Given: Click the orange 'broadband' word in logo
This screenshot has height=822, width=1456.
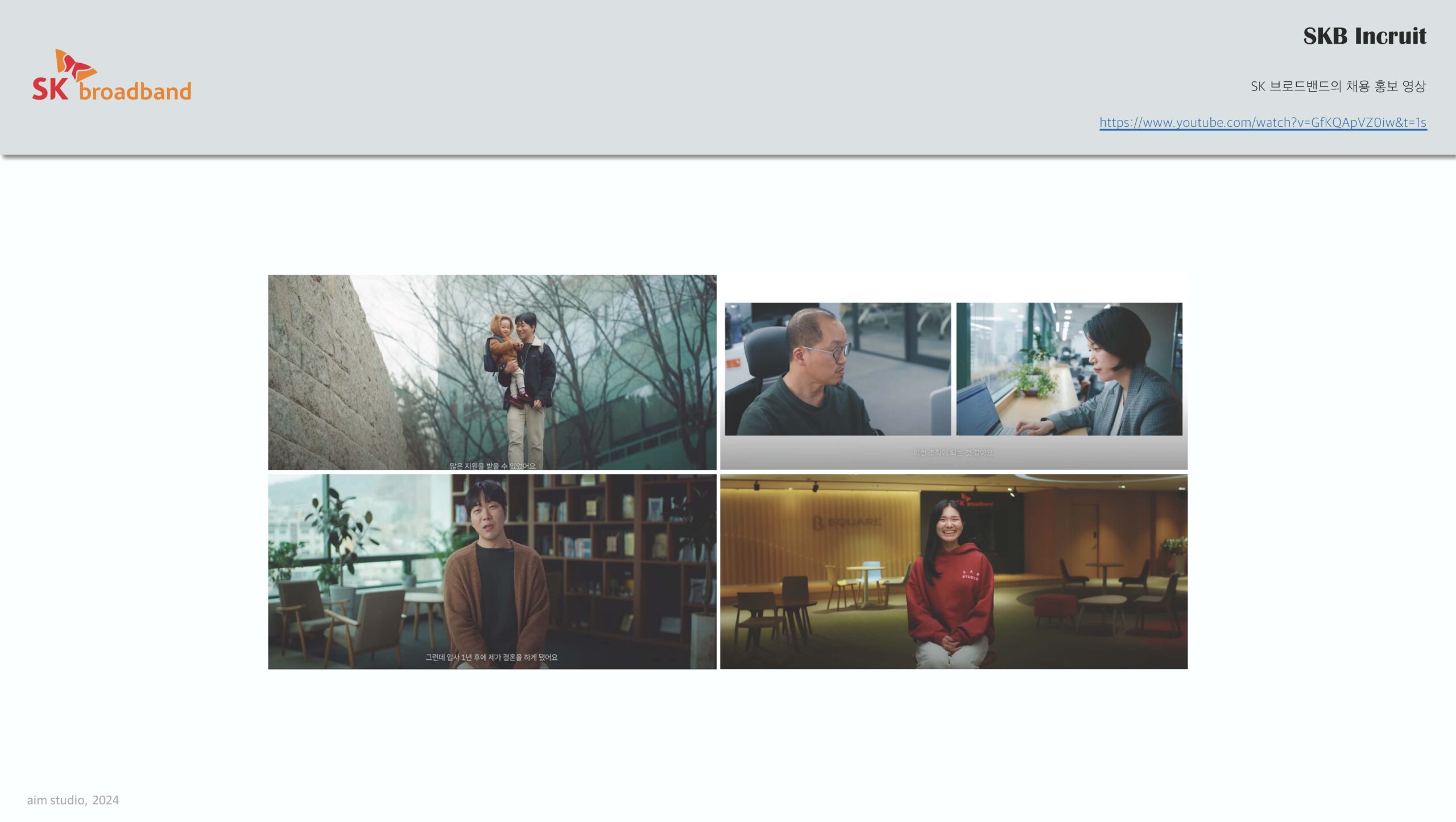Looking at the screenshot, I should point(135,91).
